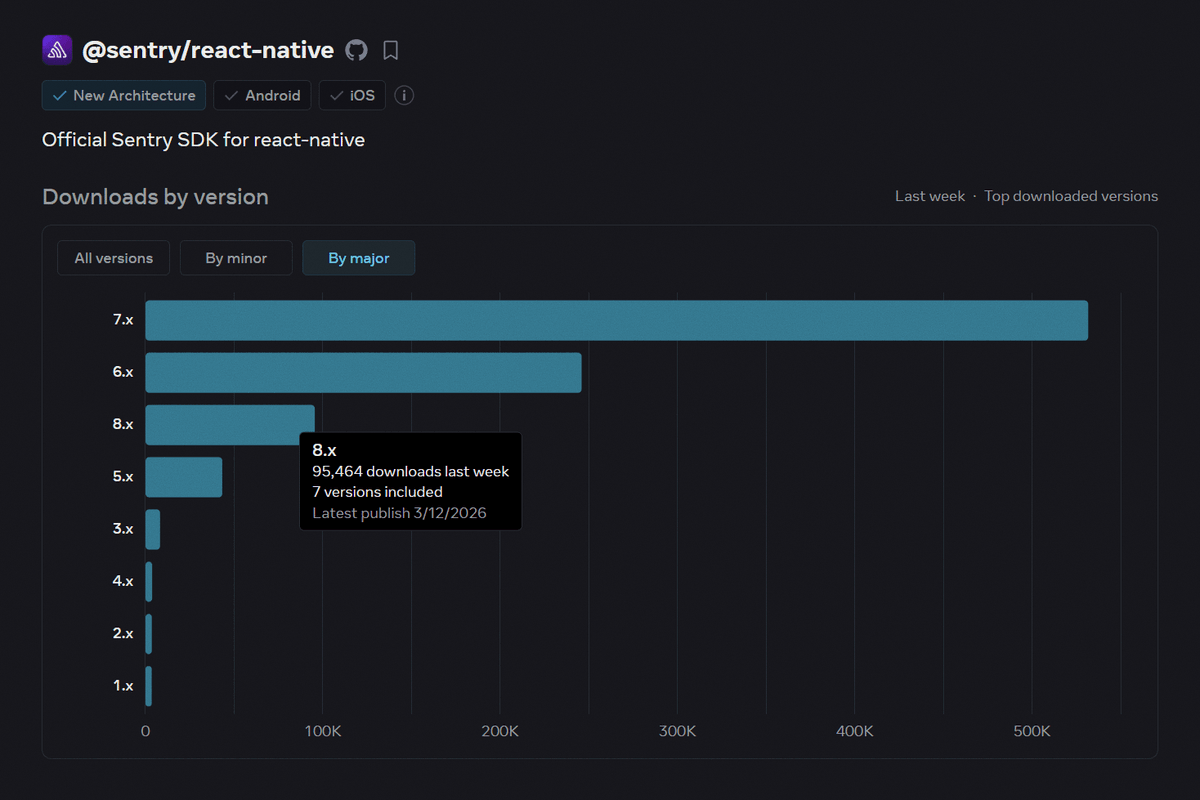Click the 4.x axis label
Image resolution: width=1200 pixels, height=800 pixels.
[123, 581]
